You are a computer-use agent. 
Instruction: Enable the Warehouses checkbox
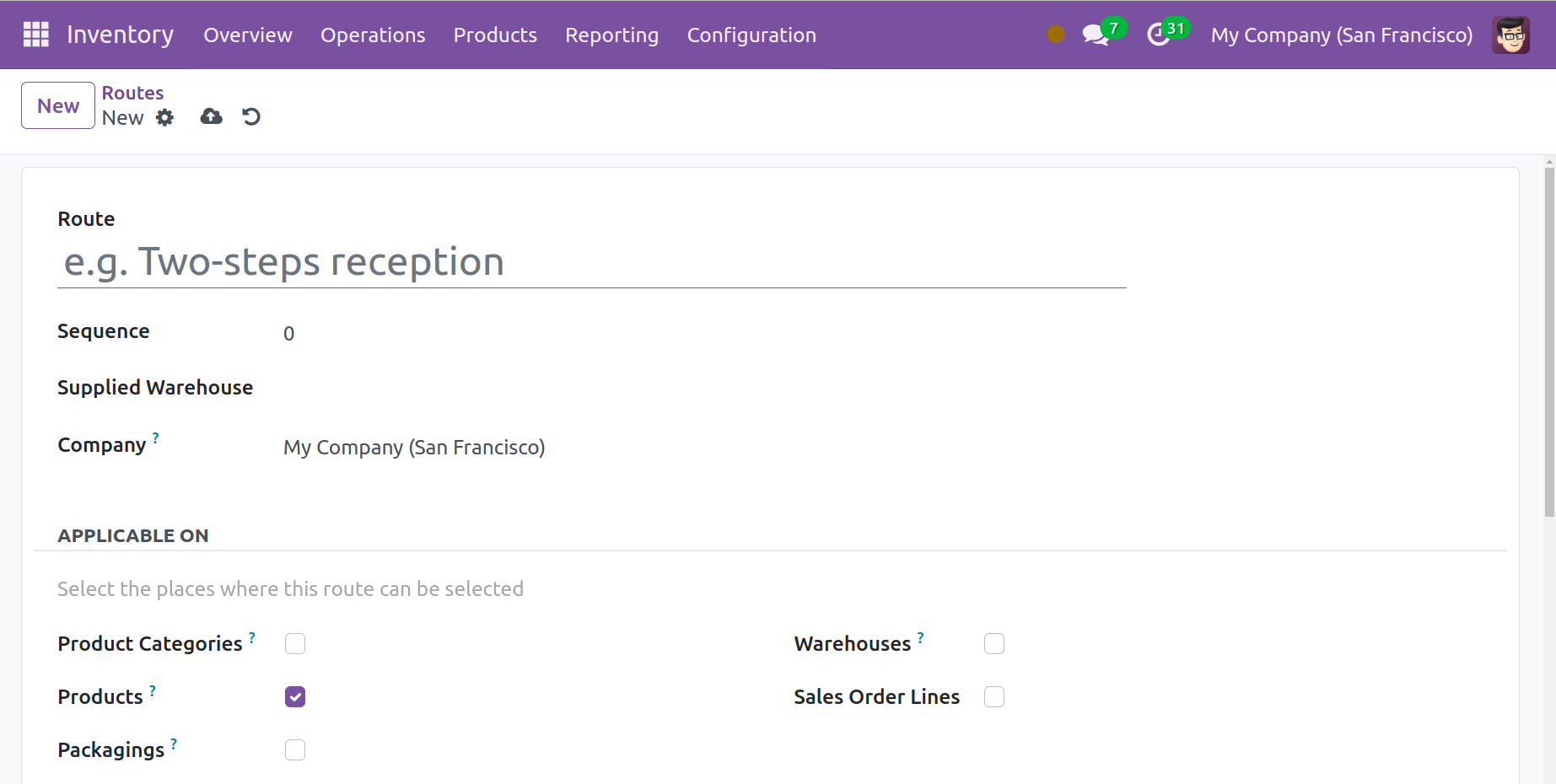point(994,644)
